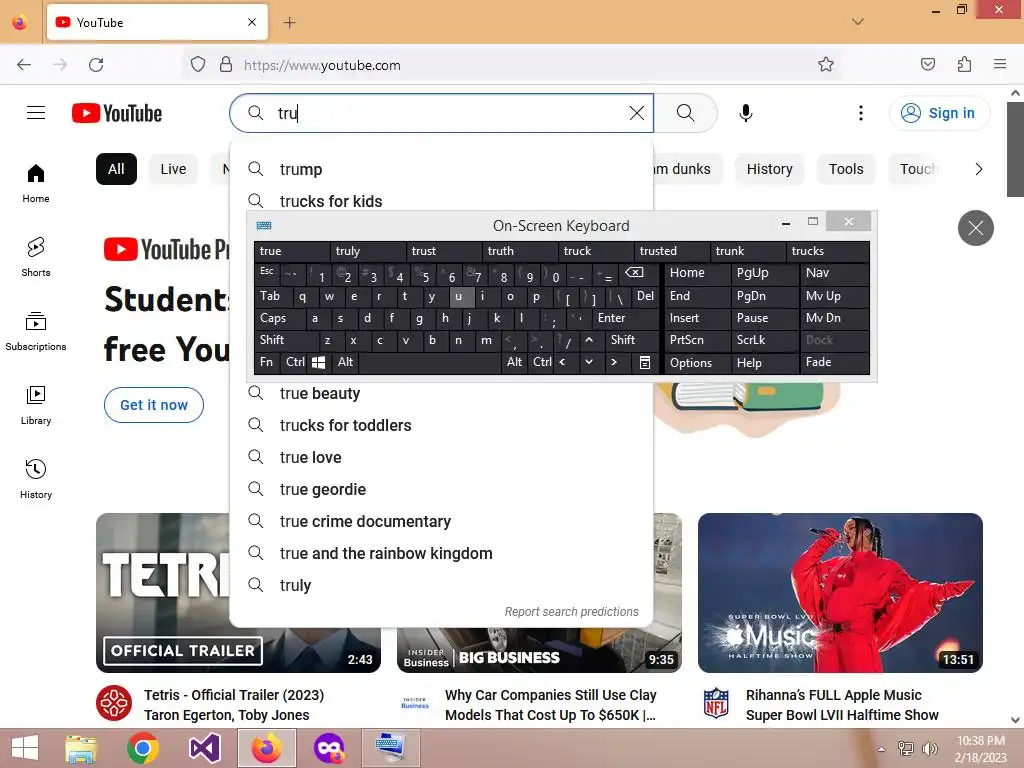Screen dimensions: 1024x768
Task: Pick 'true crime documentary' suggestion
Action: pyautogui.click(x=441, y=521)
